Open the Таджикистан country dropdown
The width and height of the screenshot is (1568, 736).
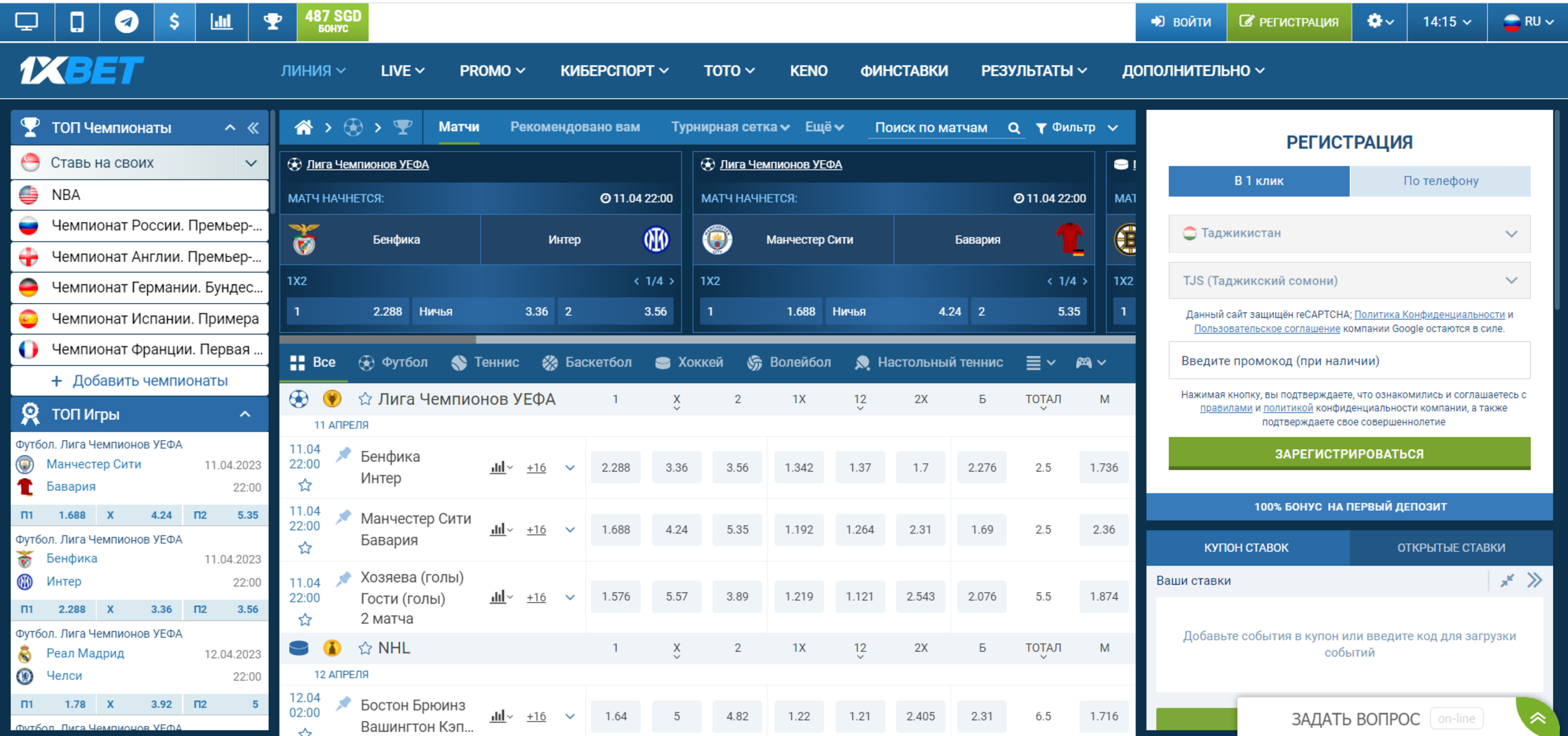tap(1349, 233)
